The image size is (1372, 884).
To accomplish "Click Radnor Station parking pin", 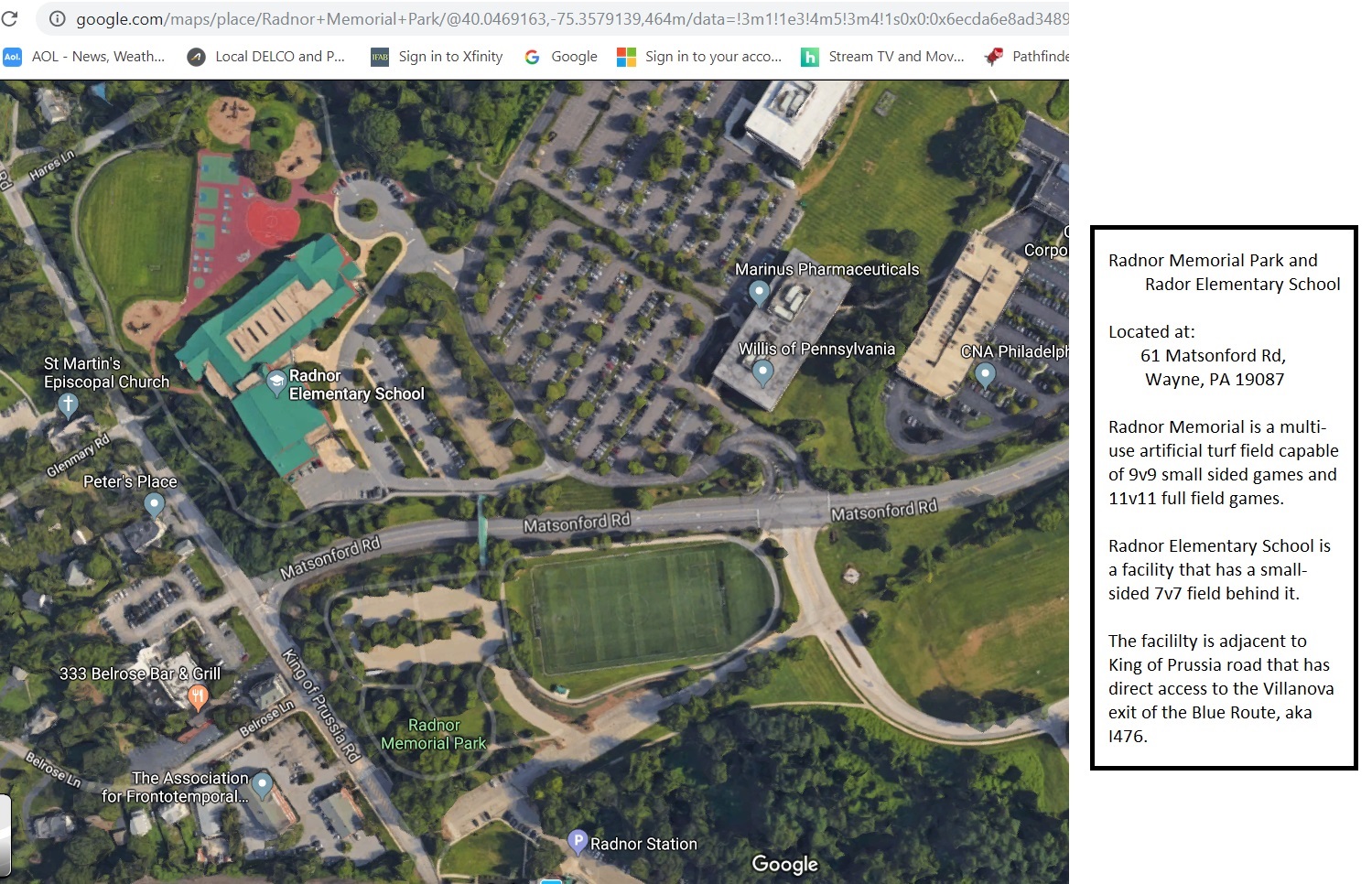I will point(578,841).
